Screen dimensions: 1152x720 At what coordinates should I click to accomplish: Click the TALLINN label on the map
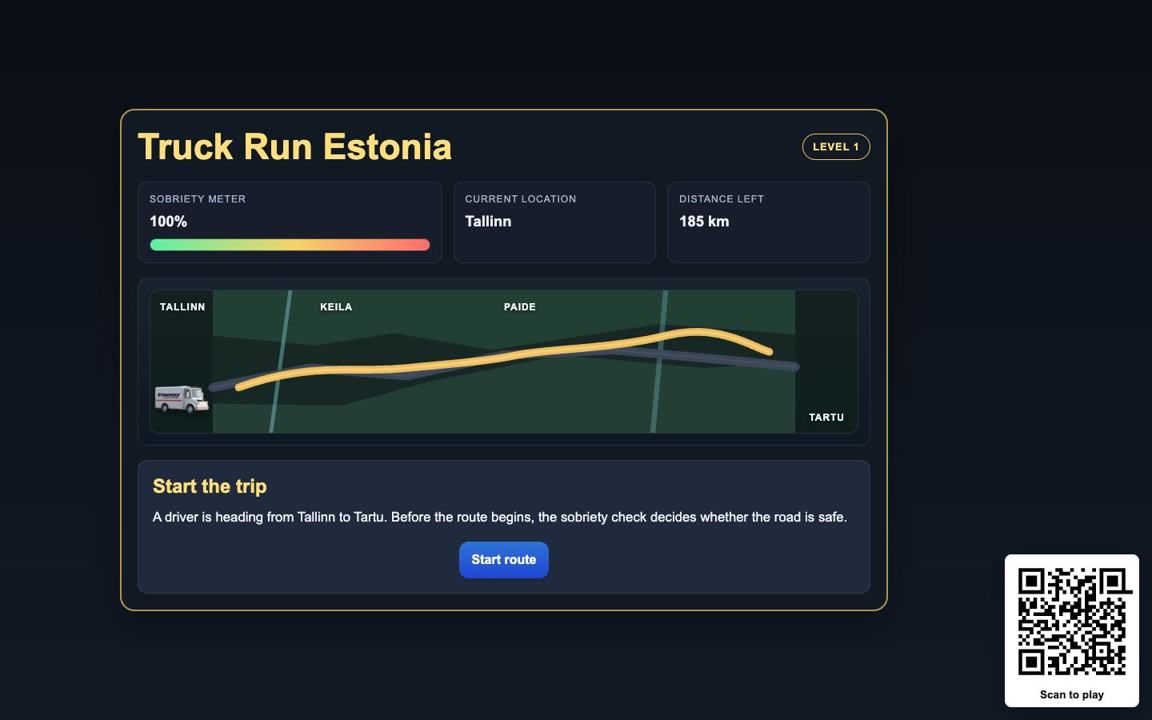coord(182,307)
